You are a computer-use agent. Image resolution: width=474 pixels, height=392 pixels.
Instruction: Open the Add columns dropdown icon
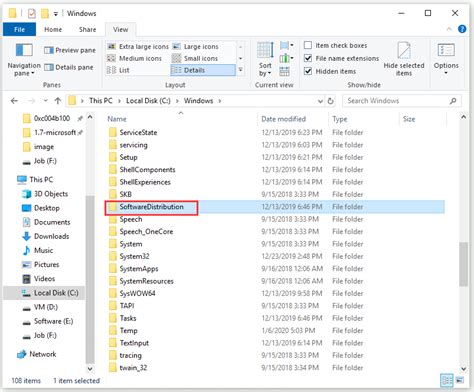(287, 58)
